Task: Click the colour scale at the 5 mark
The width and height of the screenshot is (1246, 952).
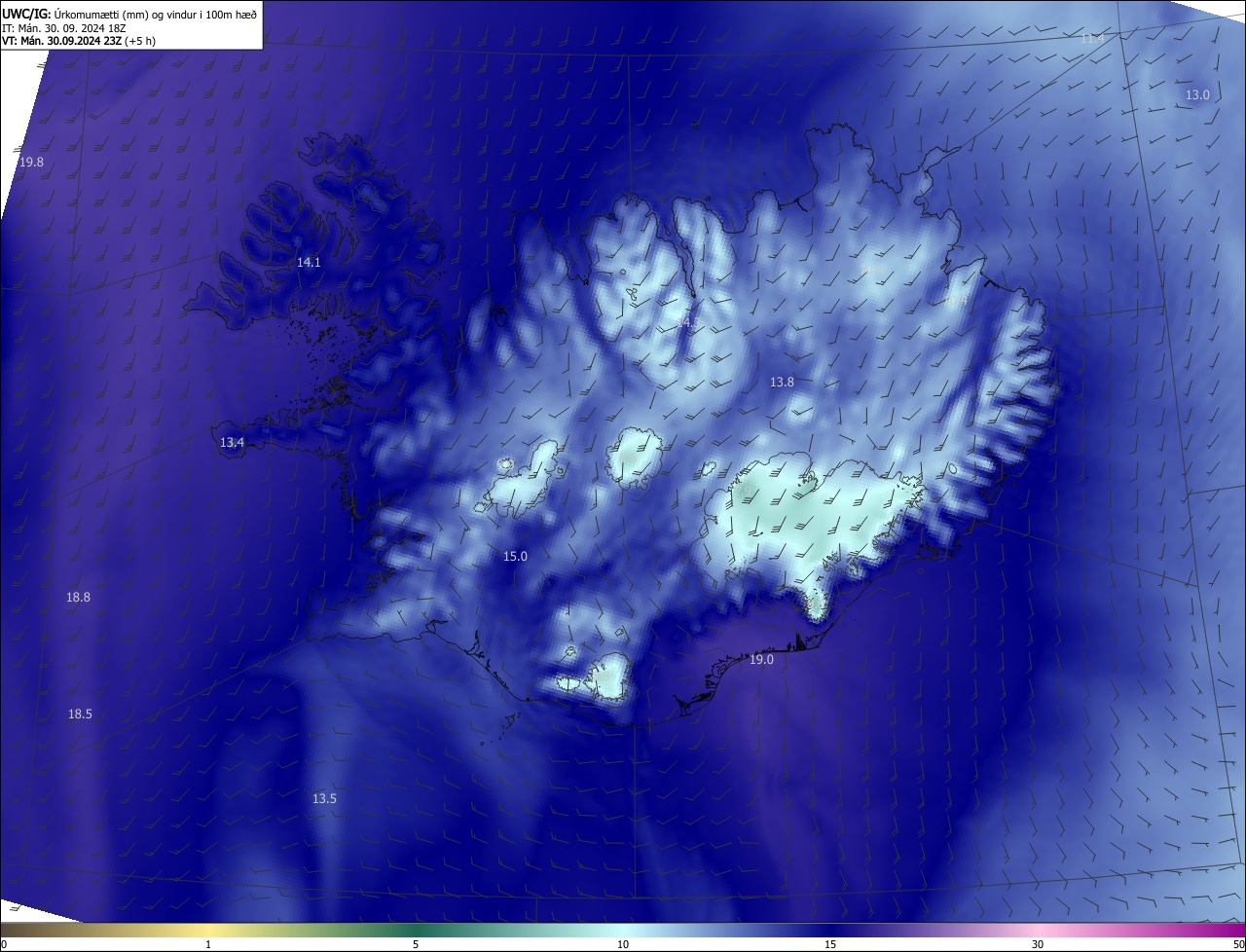Action: [416, 944]
